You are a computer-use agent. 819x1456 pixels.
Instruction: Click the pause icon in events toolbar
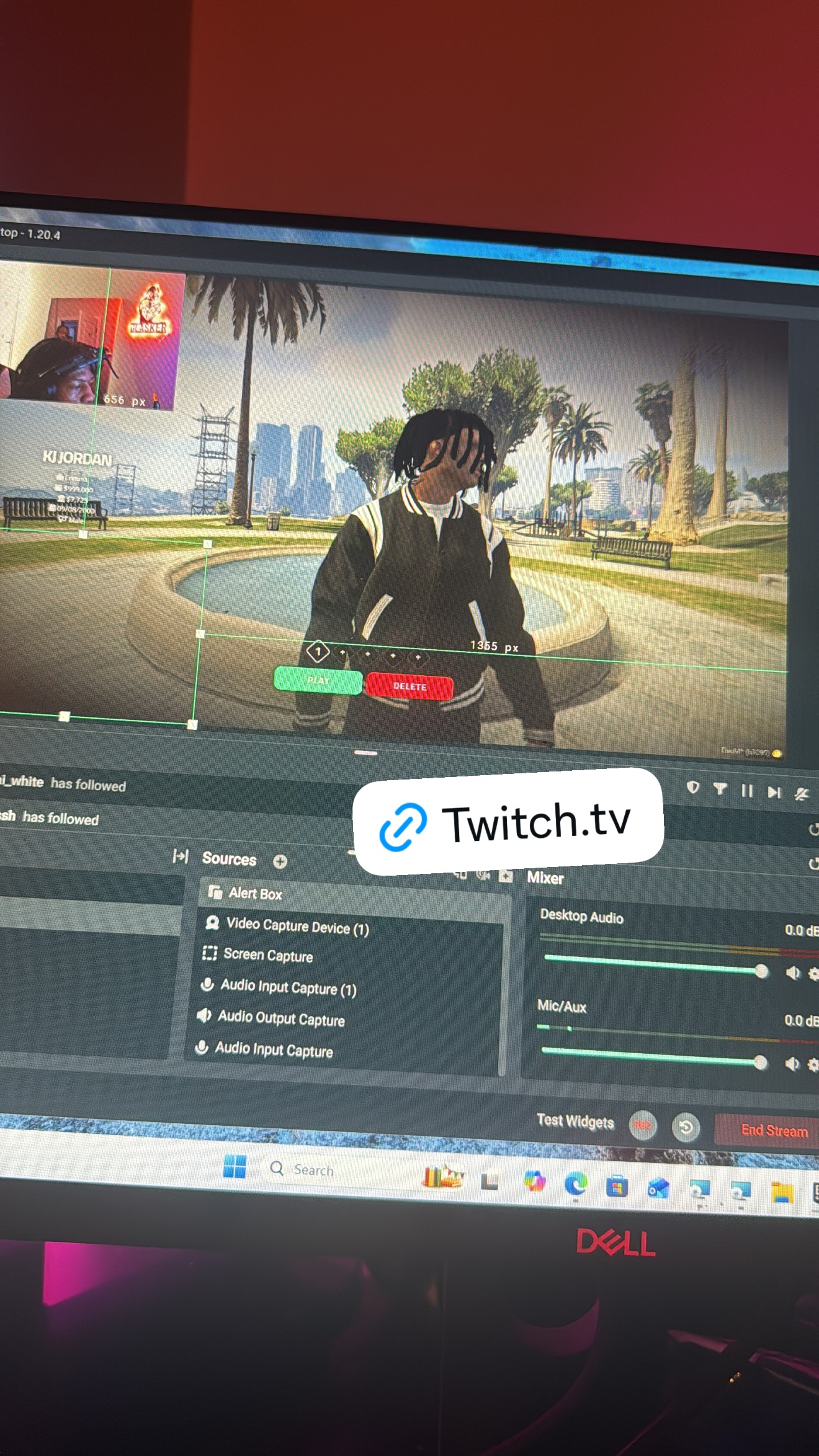pyautogui.click(x=747, y=791)
